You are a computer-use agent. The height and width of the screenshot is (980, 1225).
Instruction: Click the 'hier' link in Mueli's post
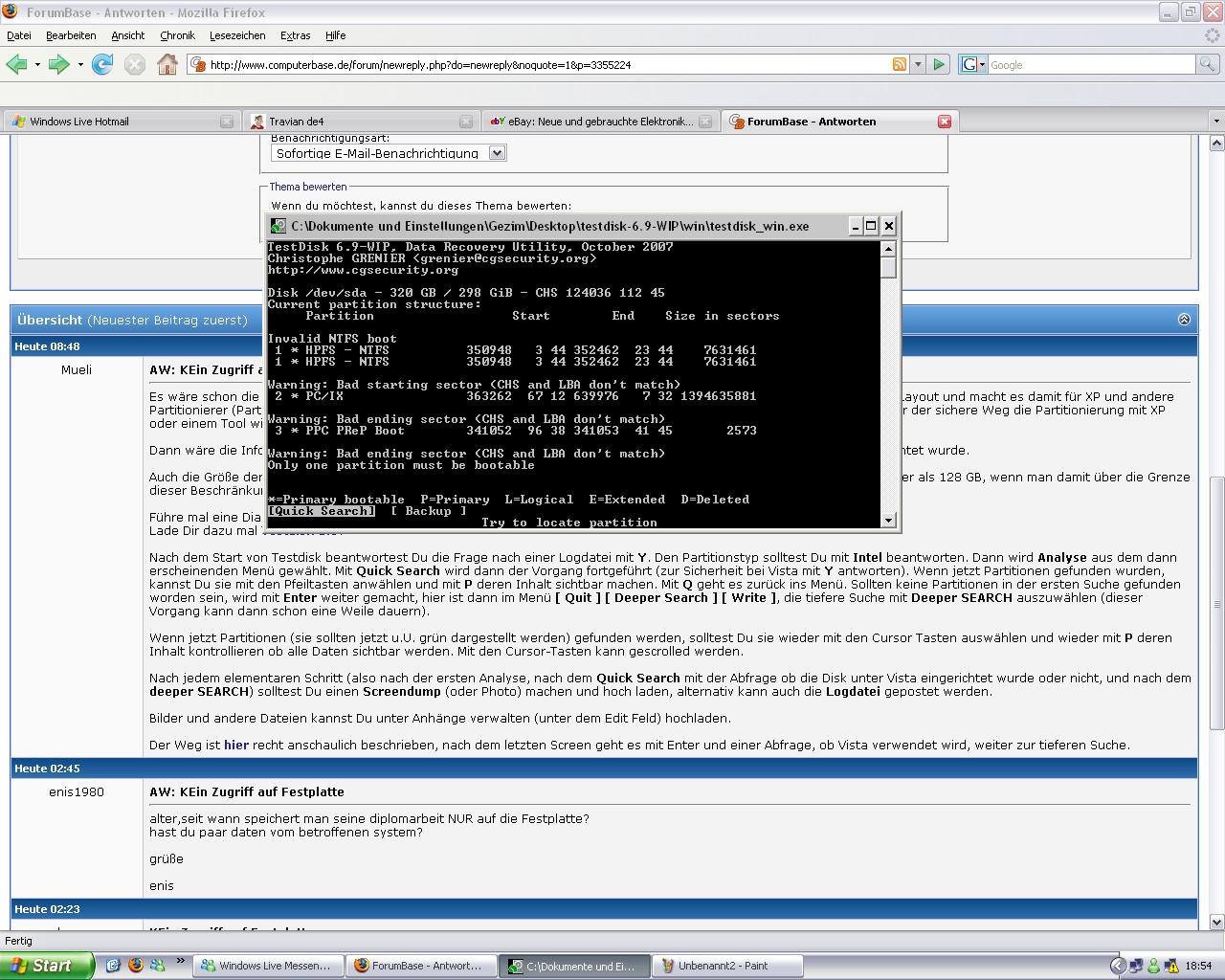click(x=236, y=745)
